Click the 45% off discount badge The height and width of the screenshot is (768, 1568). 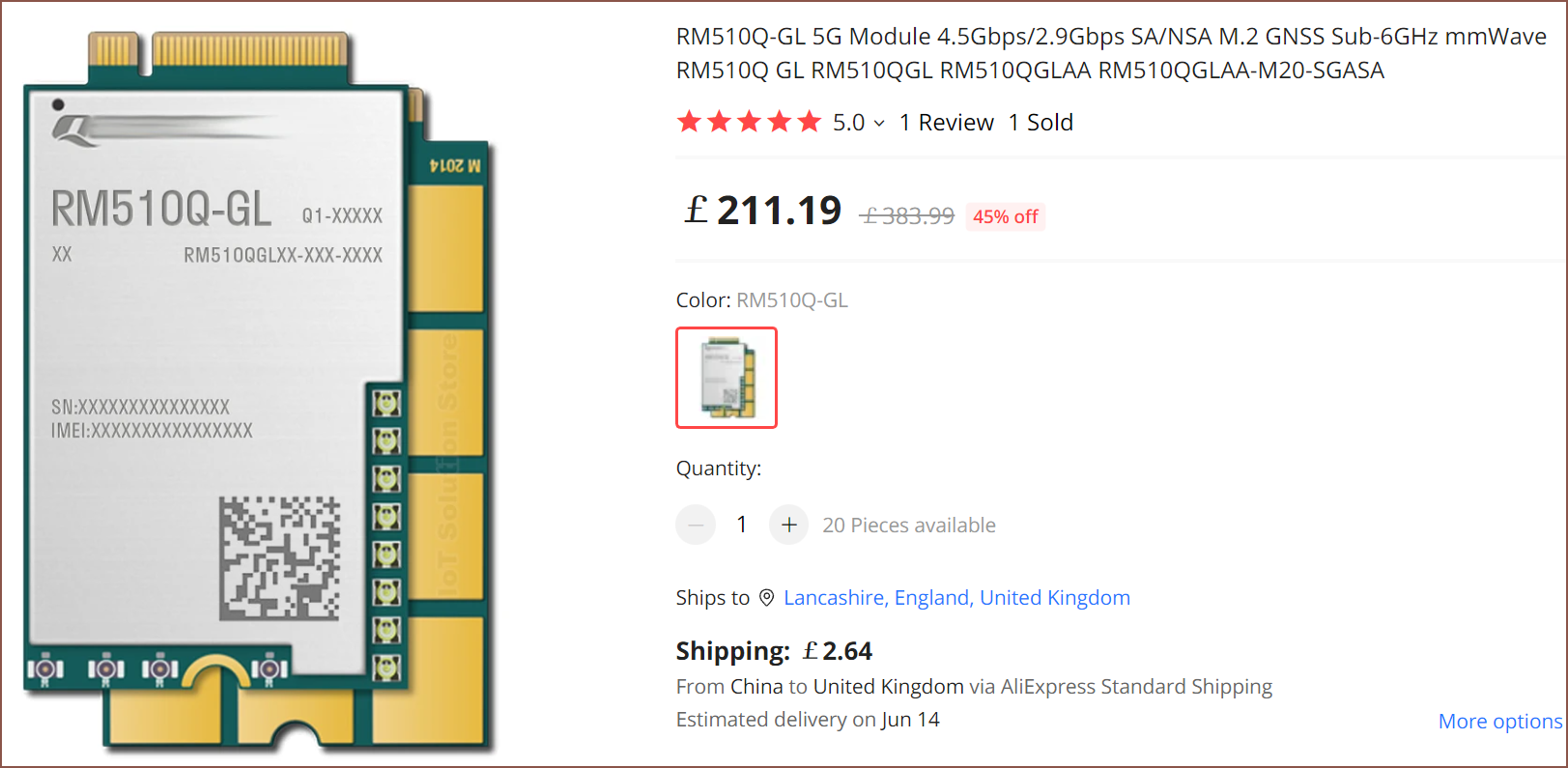[1005, 216]
